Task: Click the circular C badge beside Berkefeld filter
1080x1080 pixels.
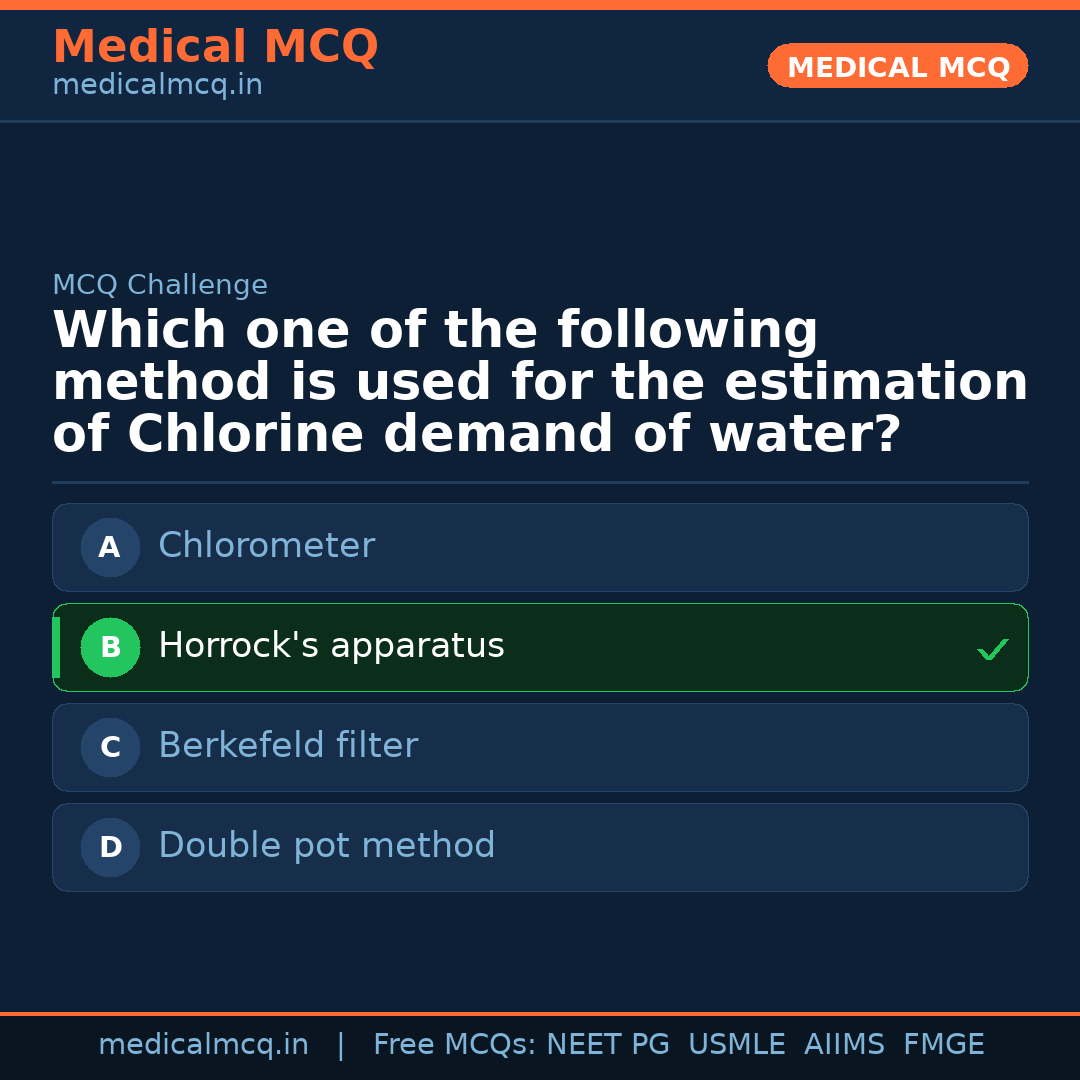Action: coord(110,747)
